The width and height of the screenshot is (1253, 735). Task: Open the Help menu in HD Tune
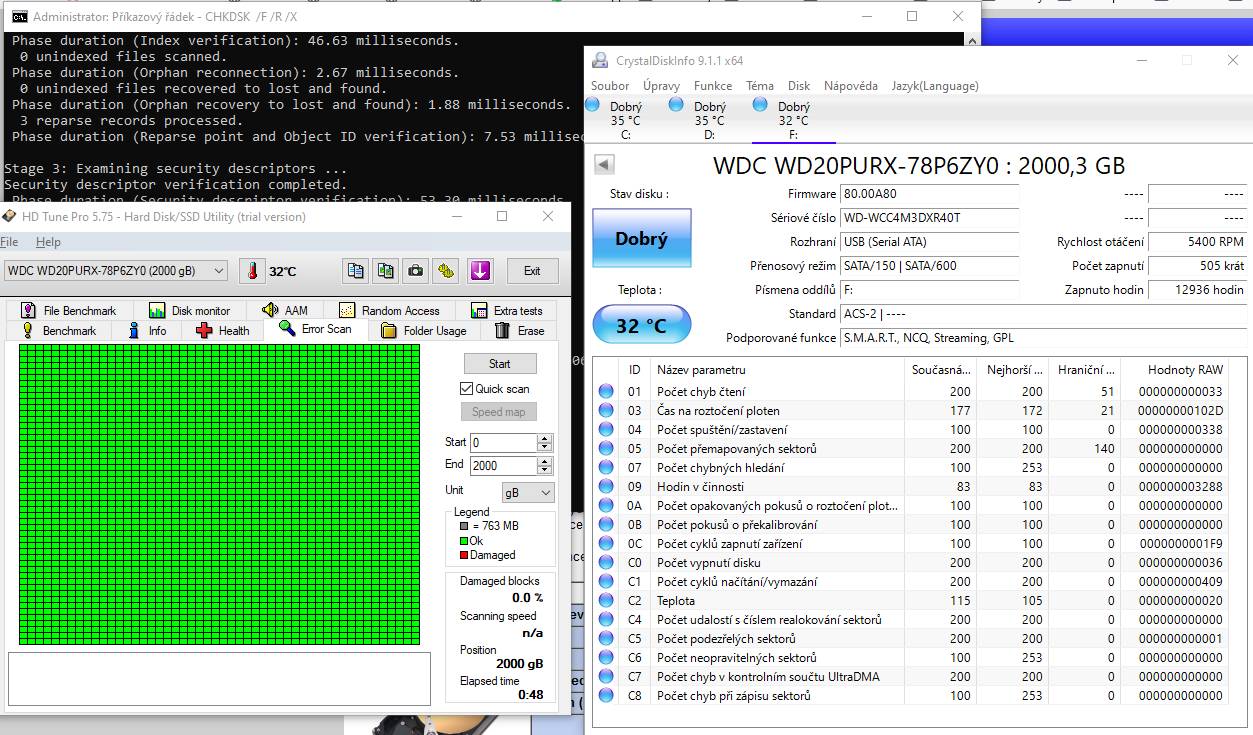pyautogui.click(x=48, y=242)
